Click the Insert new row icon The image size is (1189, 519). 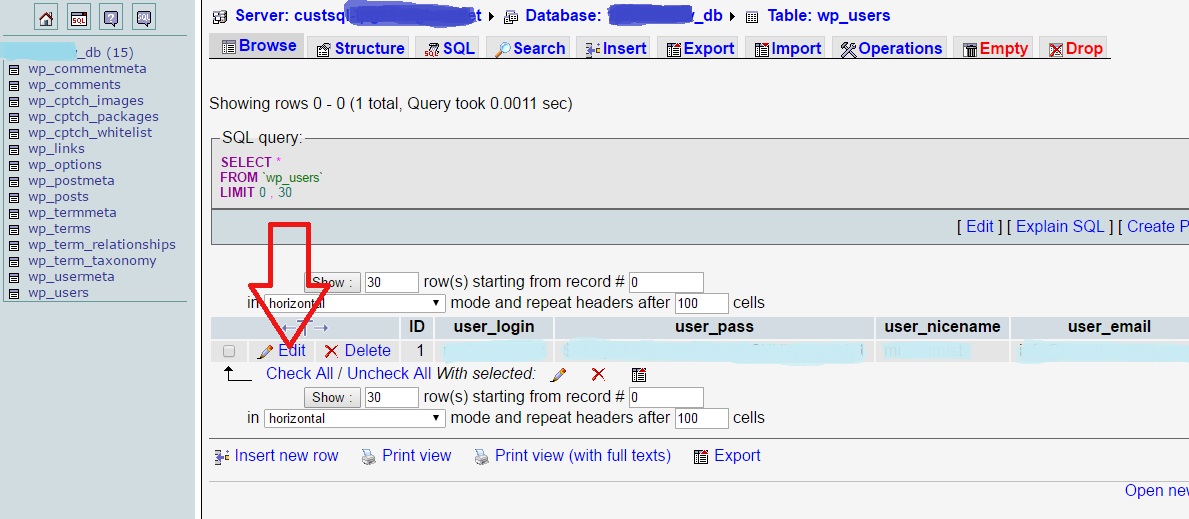pyautogui.click(x=222, y=456)
